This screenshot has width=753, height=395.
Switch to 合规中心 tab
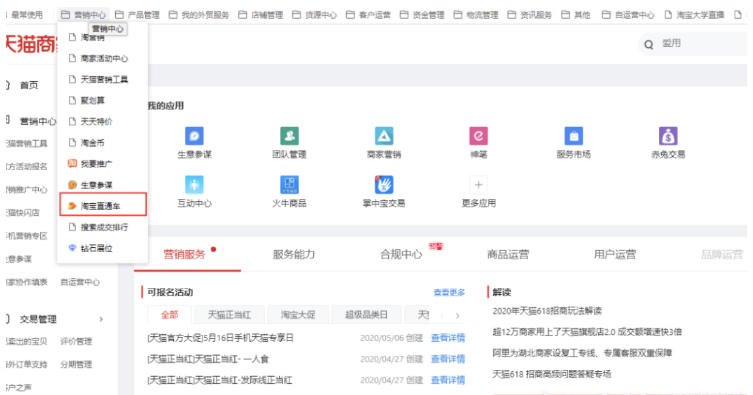pos(401,254)
